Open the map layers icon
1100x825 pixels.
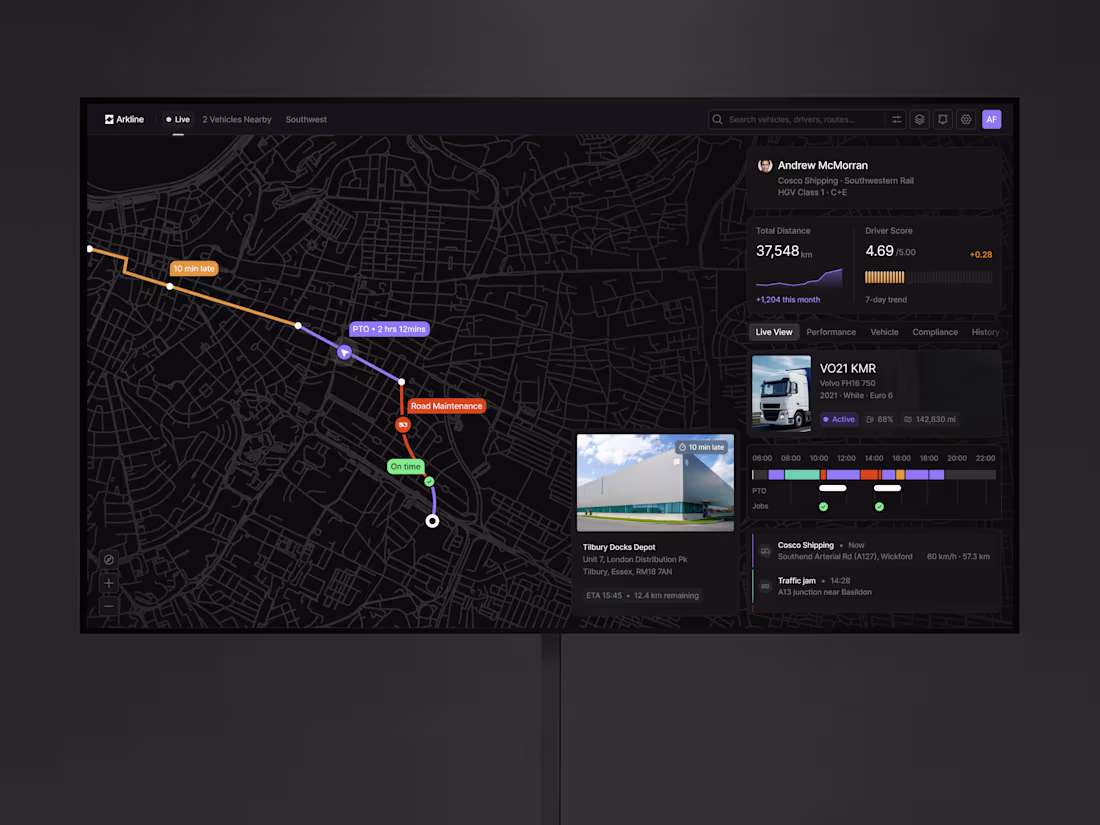(919, 119)
